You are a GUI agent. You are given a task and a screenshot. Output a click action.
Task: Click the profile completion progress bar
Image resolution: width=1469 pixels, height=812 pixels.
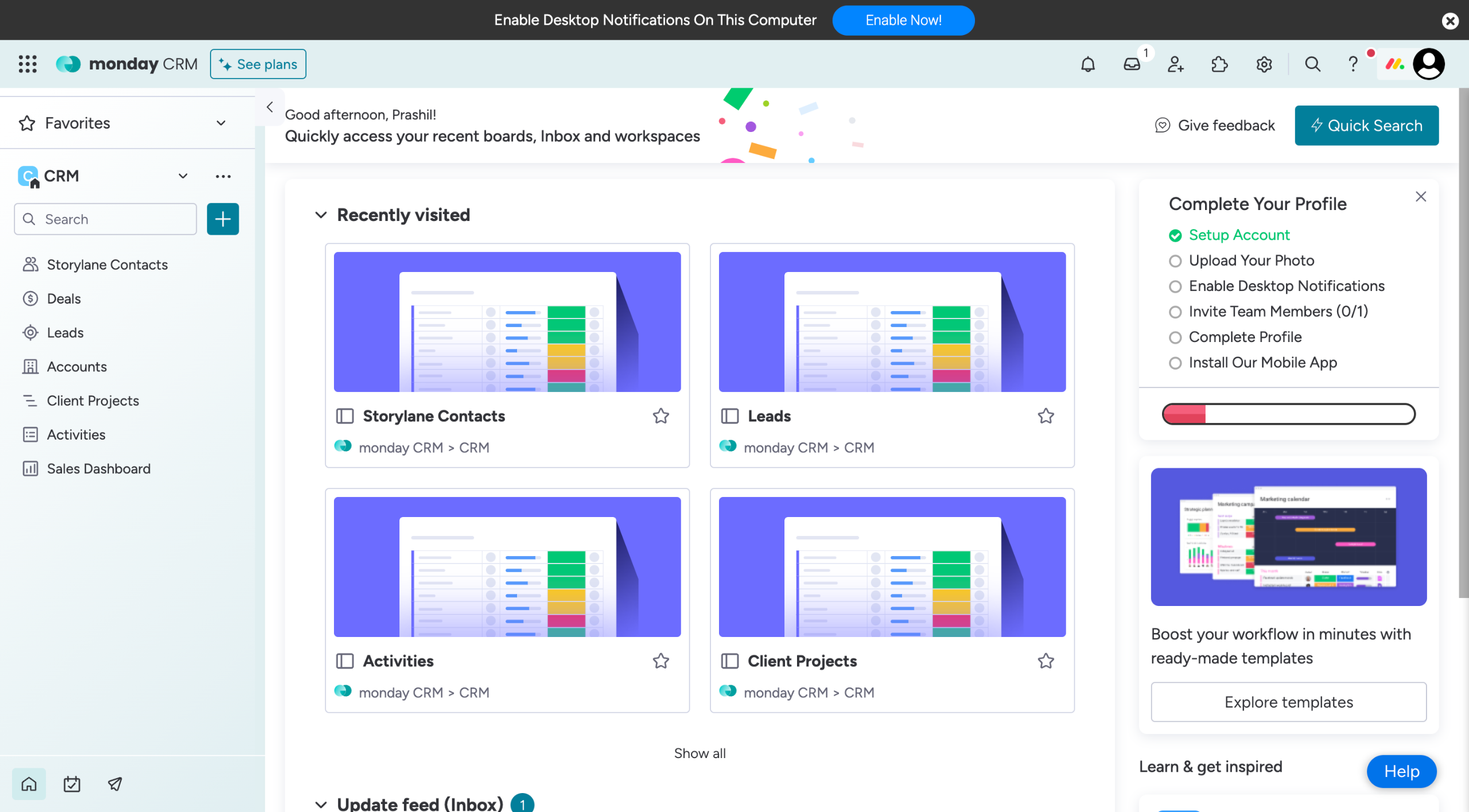(x=1289, y=414)
